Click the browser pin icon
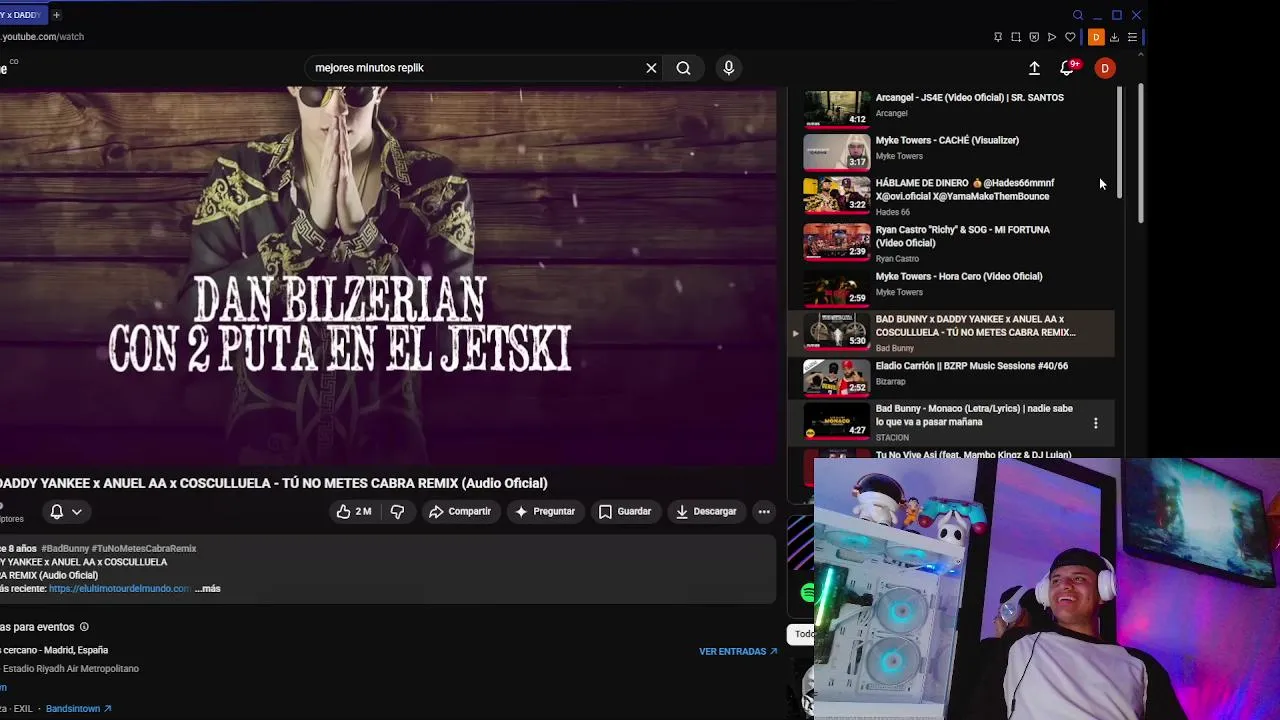1280x720 pixels. (x=997, y=37)
